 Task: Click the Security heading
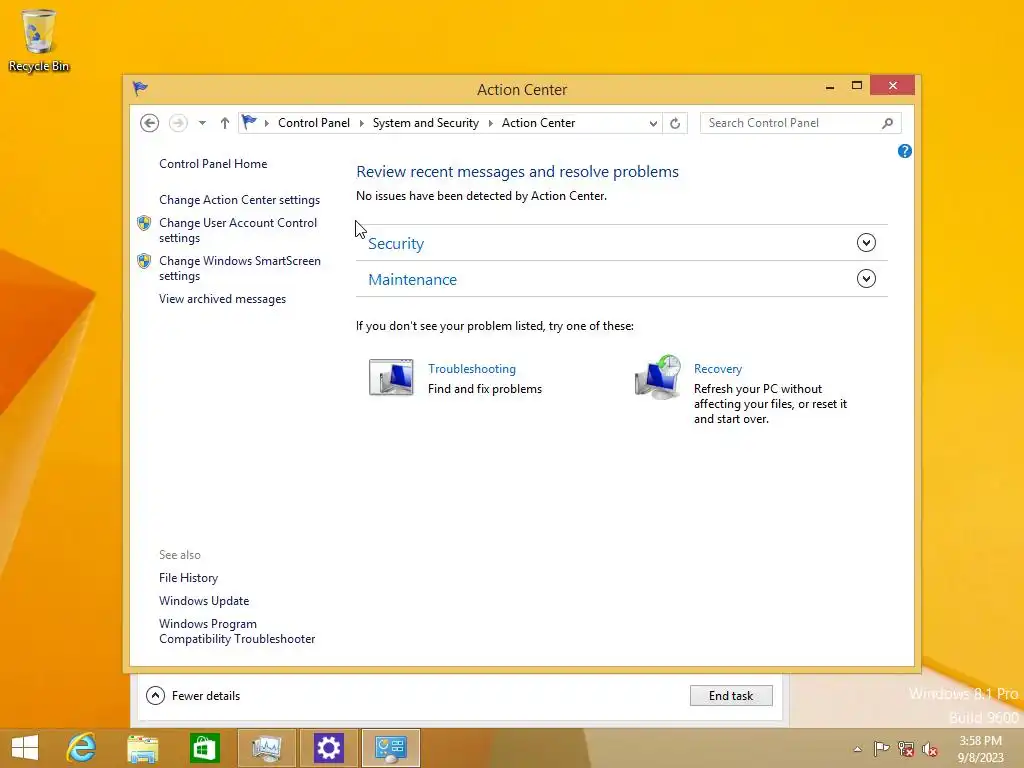396,244
